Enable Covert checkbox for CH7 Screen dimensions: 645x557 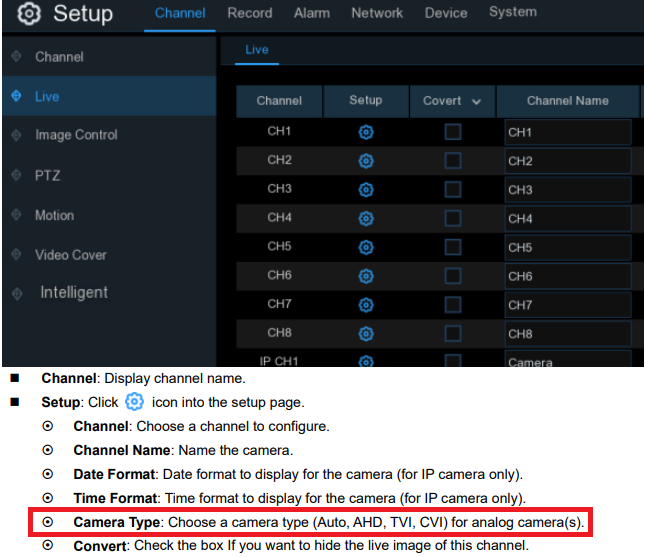coord(452,305)
